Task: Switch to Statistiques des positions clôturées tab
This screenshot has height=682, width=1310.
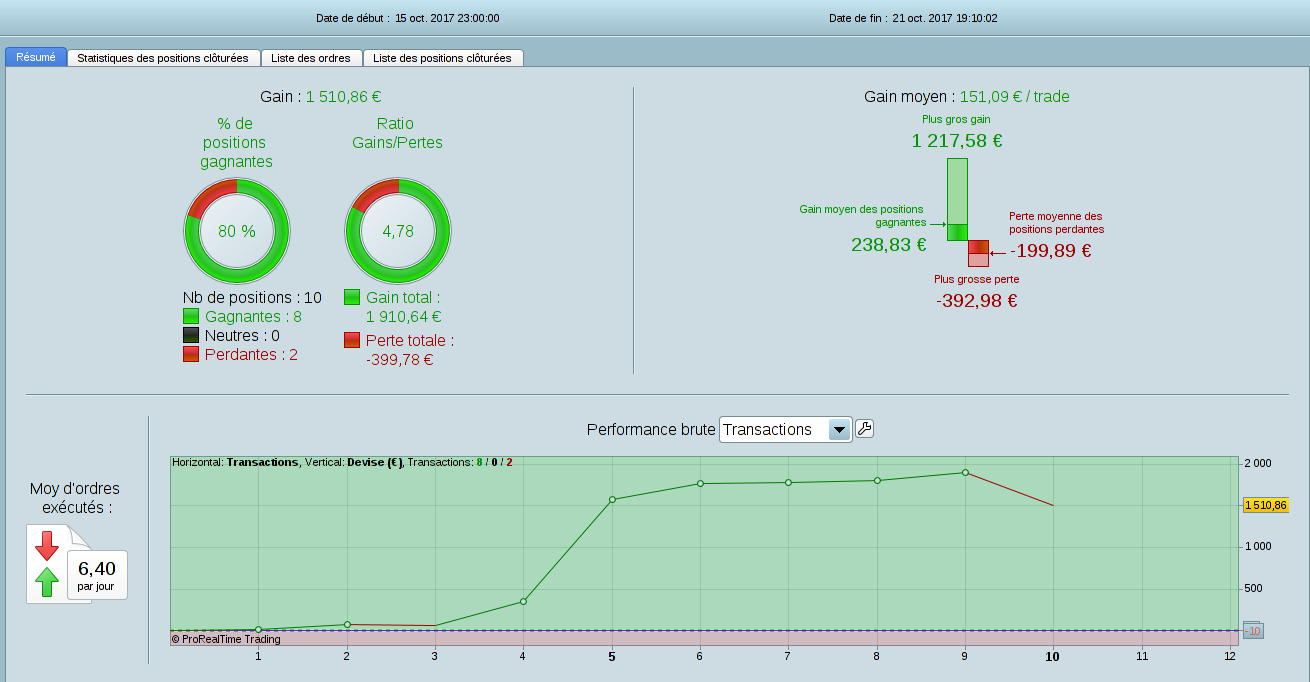Action: tap(163, 58)
